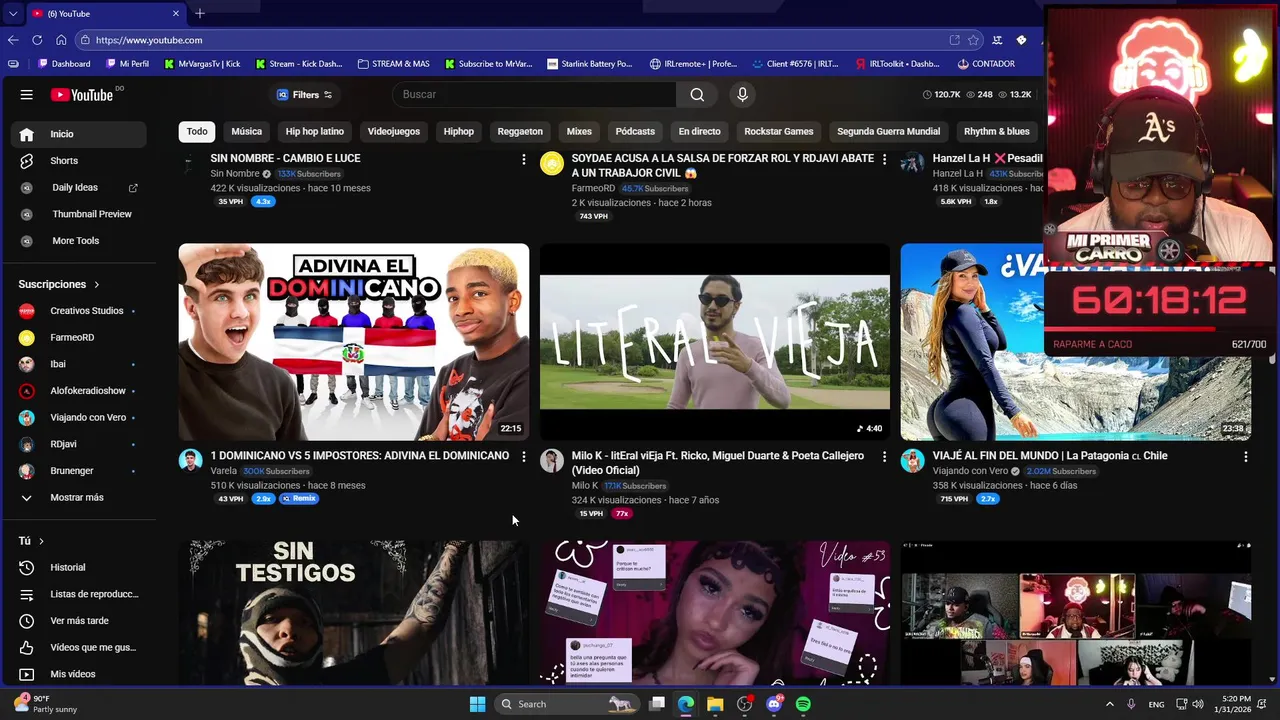
Task: Select the Música filter chip
Action: tap(247, 132)
